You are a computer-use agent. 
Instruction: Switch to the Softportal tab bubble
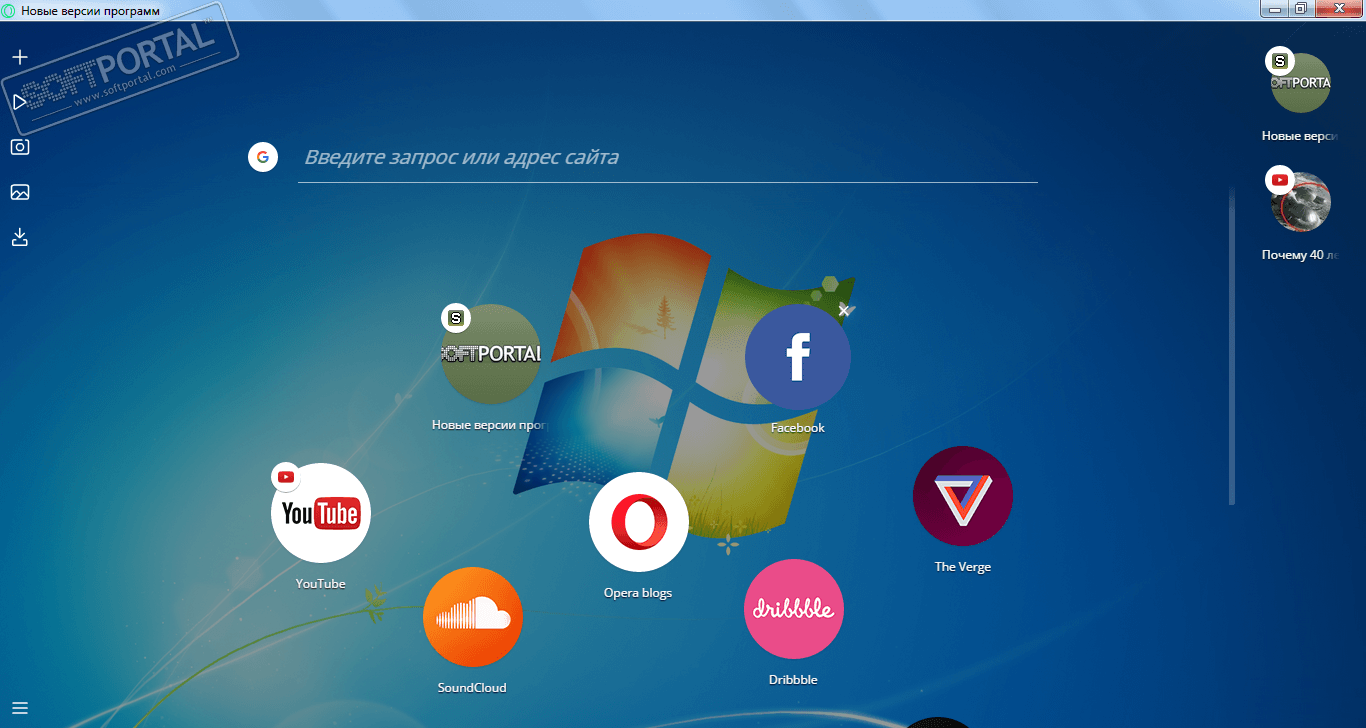(x=1301, y=83)
